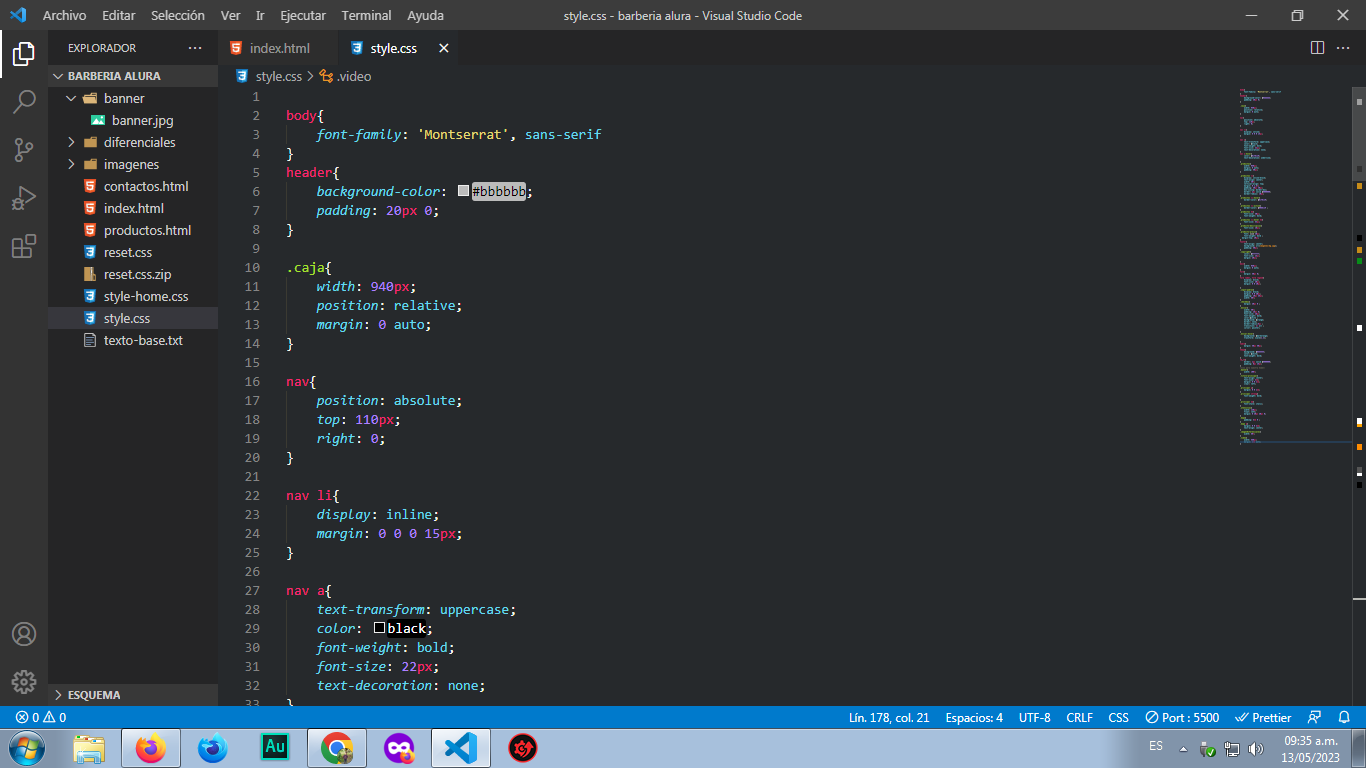The height and width of the screenshot is (768, 1366).
Task: Open the Explorer view in activity bar
Action: [24, 54]
